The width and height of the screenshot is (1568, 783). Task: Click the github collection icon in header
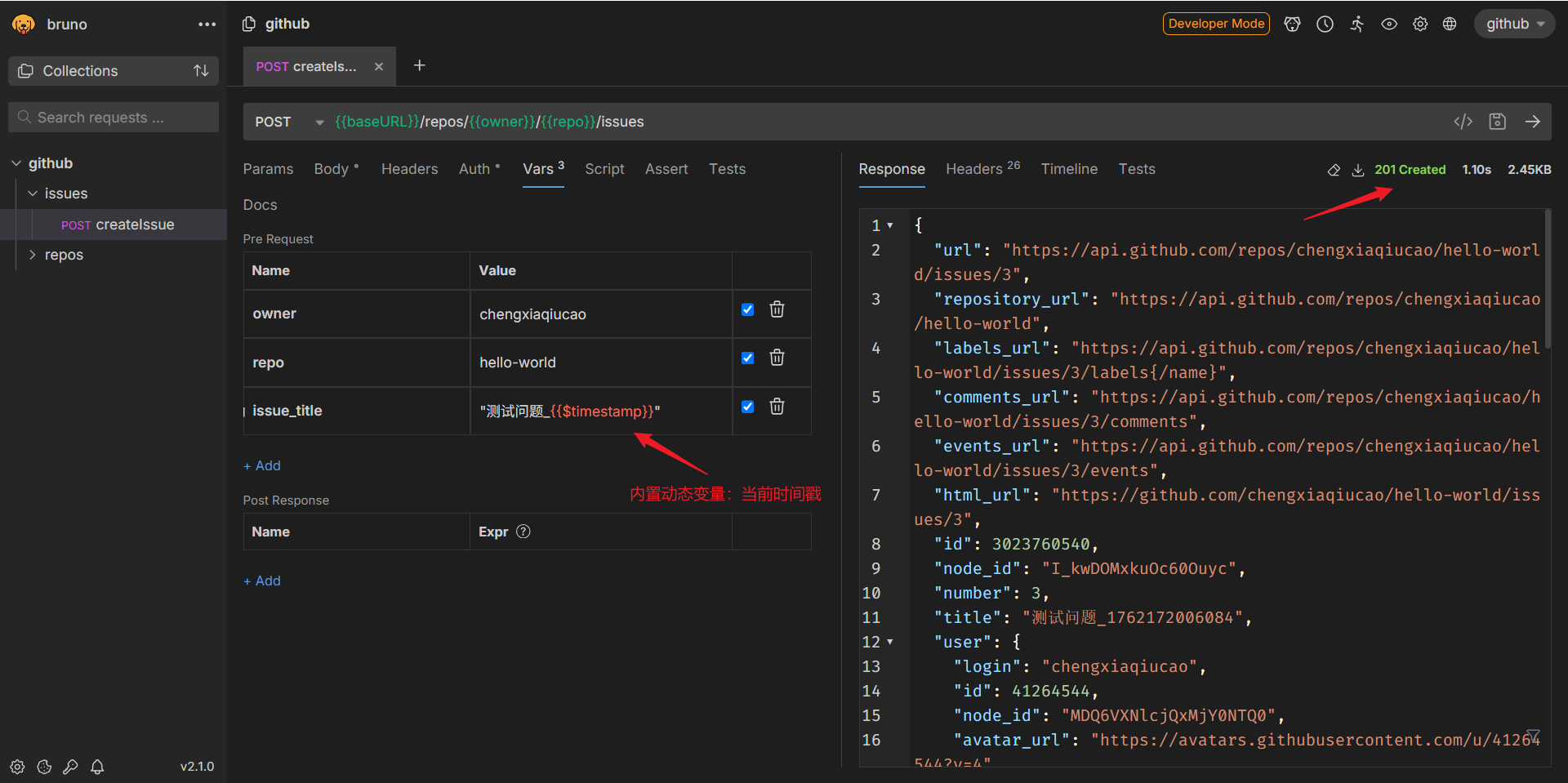point(249,24)
